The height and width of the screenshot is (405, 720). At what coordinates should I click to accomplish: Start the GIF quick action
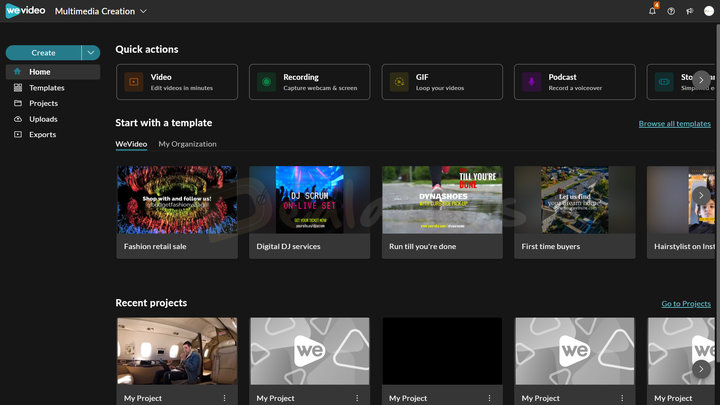coord(442,82)
